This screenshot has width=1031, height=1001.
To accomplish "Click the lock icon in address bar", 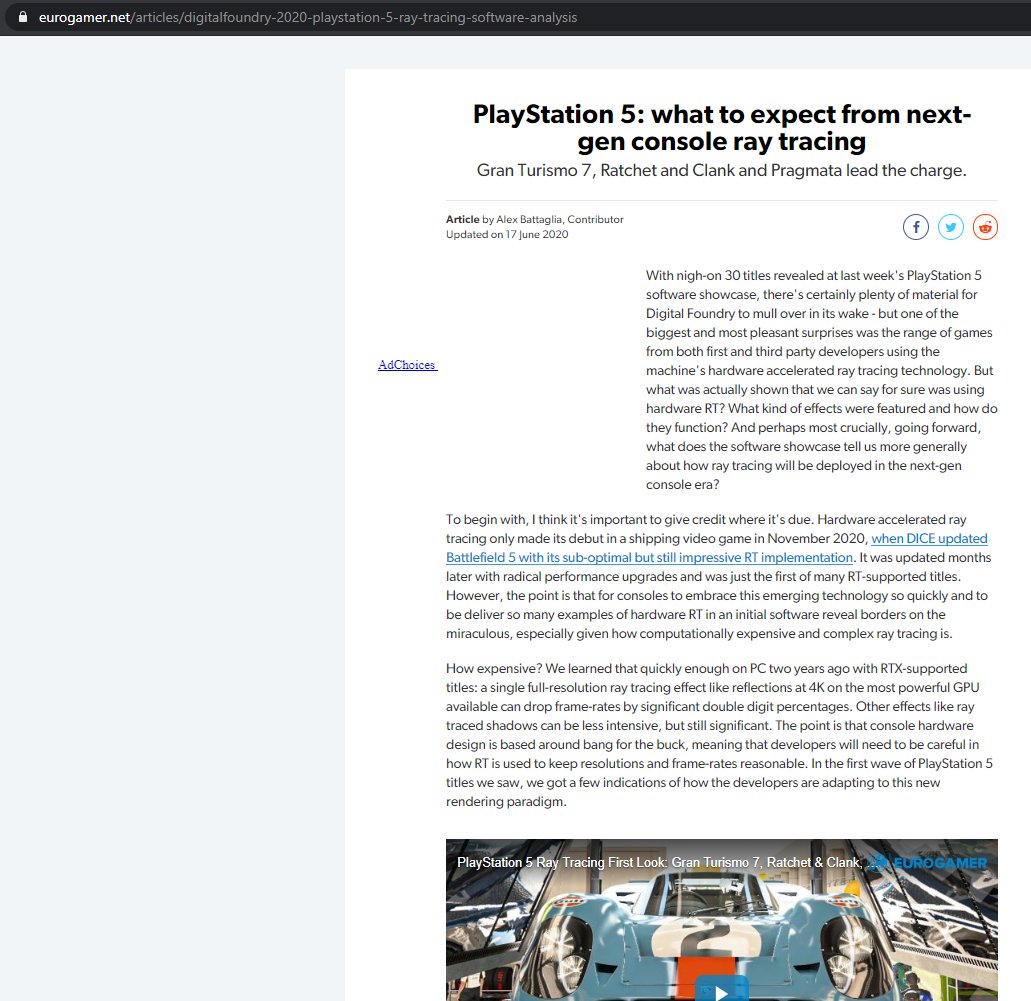I will pos(23,17).
